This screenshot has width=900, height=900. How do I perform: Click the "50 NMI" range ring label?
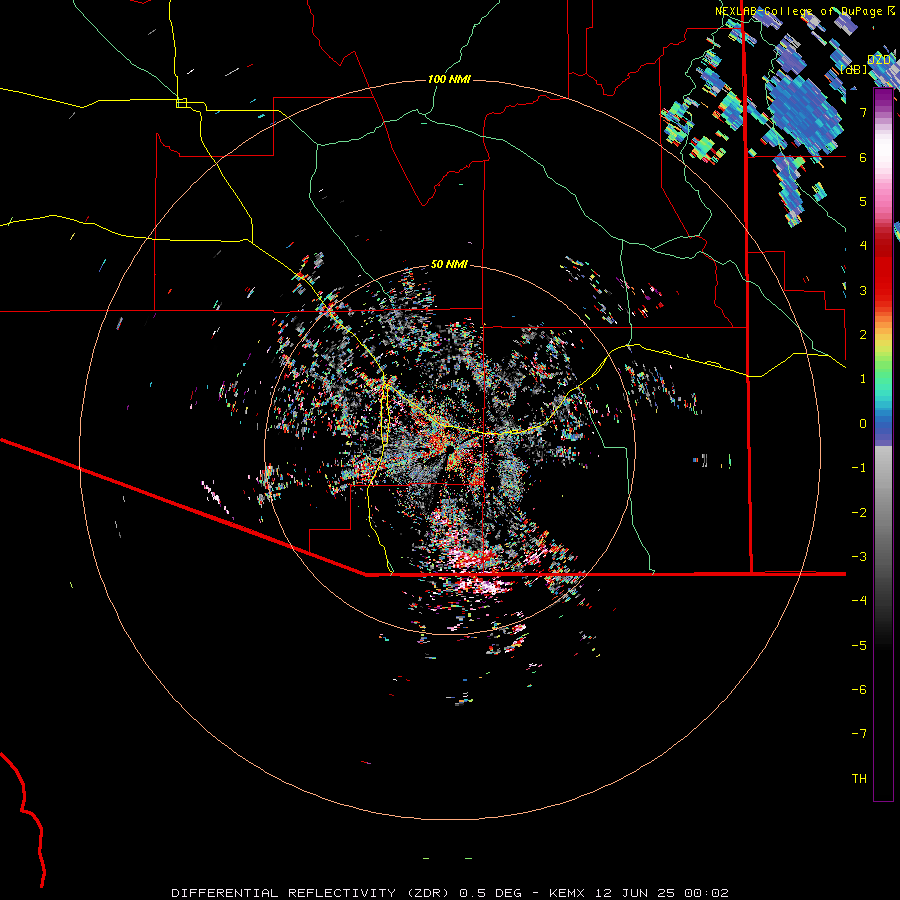click(x=449, y=264)
